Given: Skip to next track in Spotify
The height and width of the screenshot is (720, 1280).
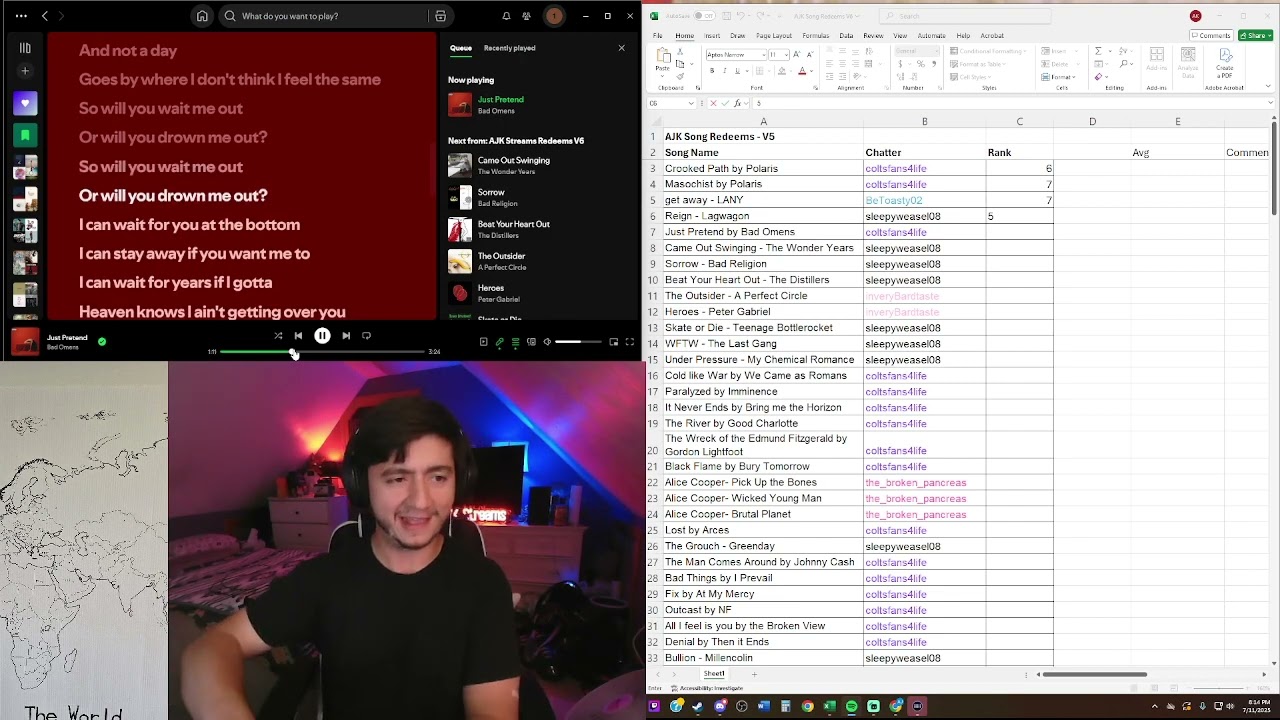Looking at the screenshot, I should pos(346,336).
